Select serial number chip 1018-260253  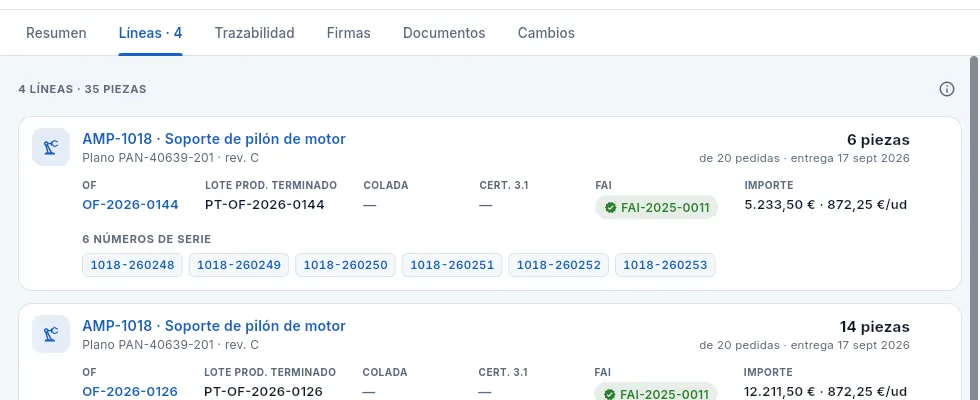point(665,265)
